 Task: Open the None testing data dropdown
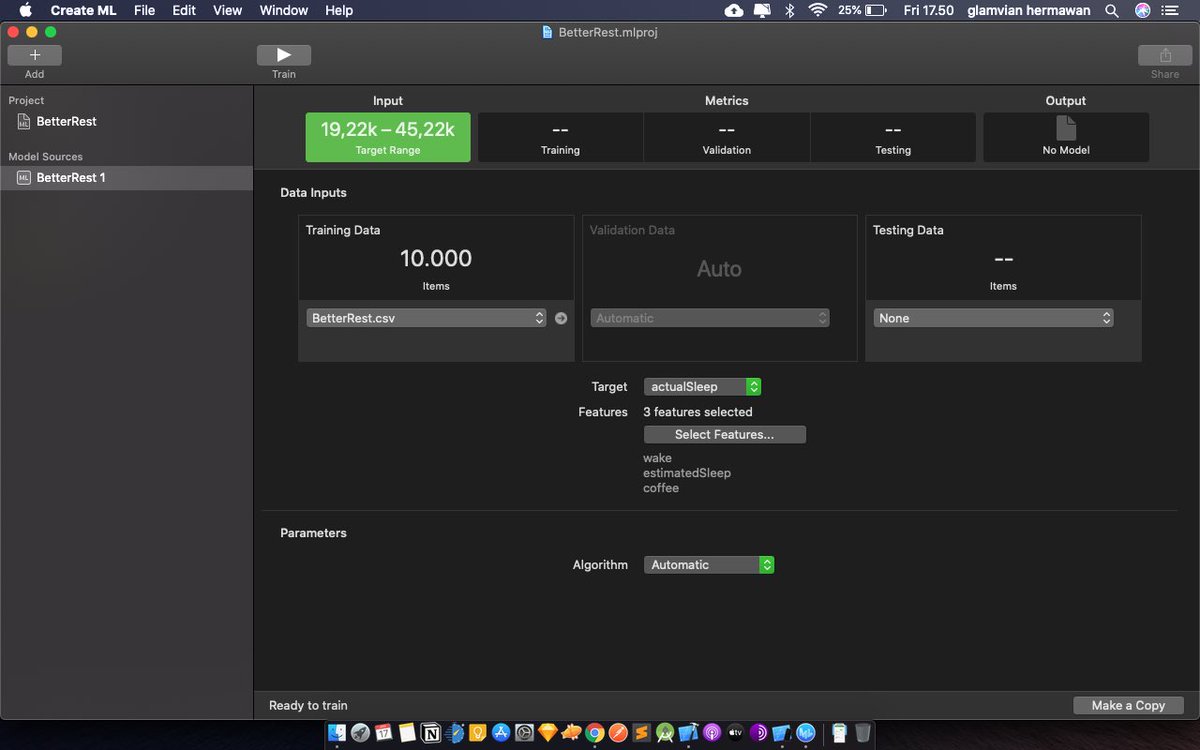pos(993,318)
